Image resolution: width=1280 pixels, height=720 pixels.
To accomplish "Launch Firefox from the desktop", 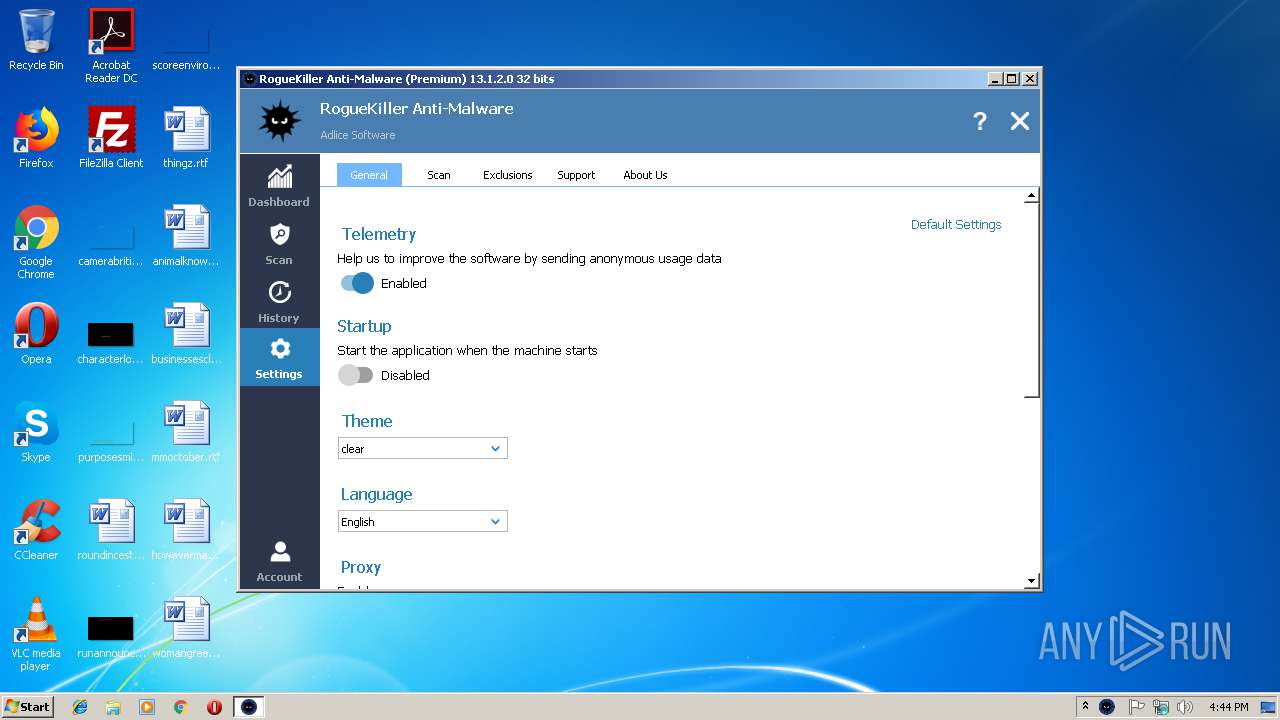I will click(x=36, y=138).
